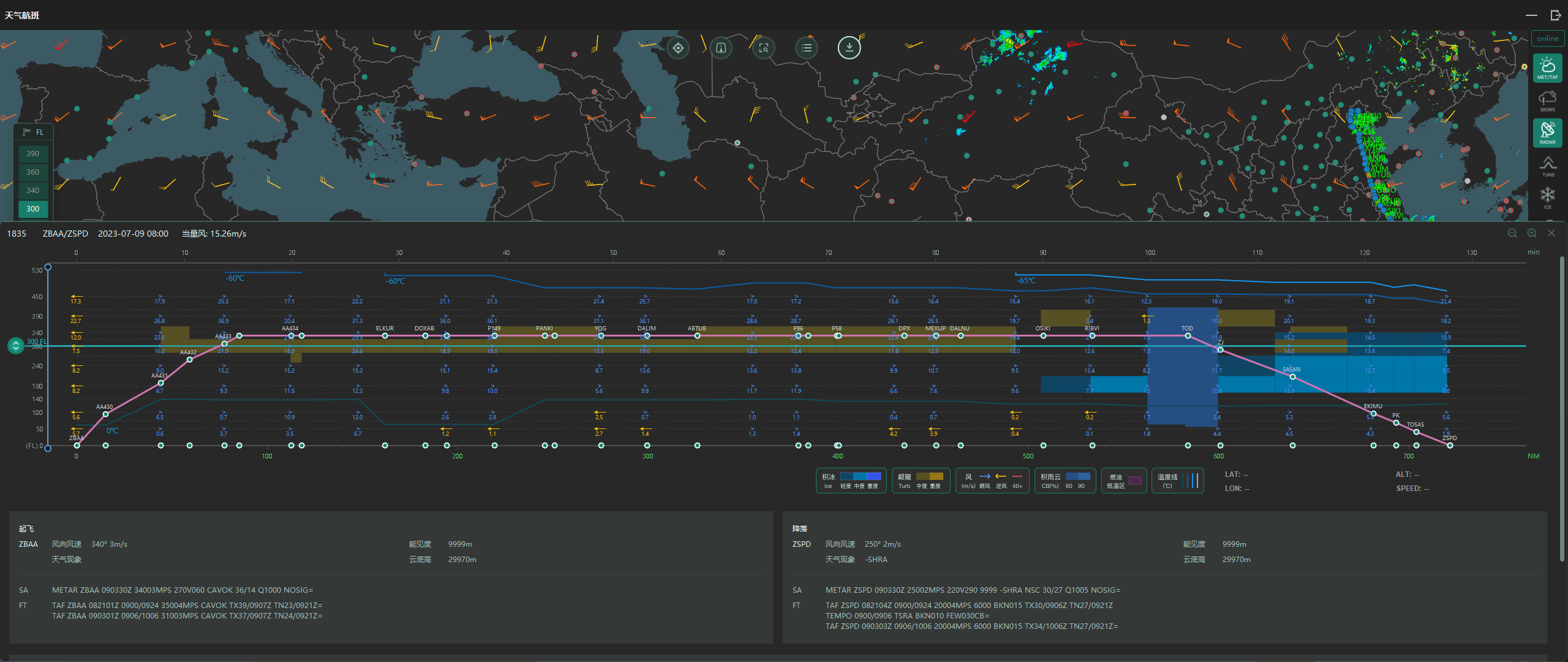Click ZBAA wind value 340° 3m/s

click(109, 544)
